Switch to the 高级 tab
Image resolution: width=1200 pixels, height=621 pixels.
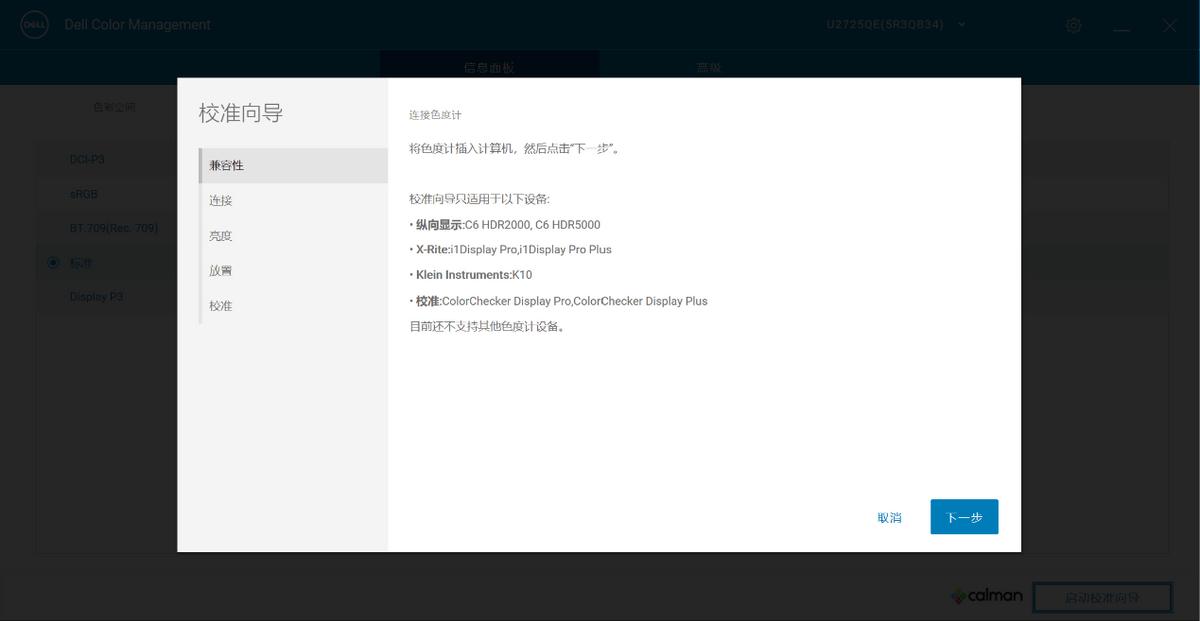[x=709, y=67]
